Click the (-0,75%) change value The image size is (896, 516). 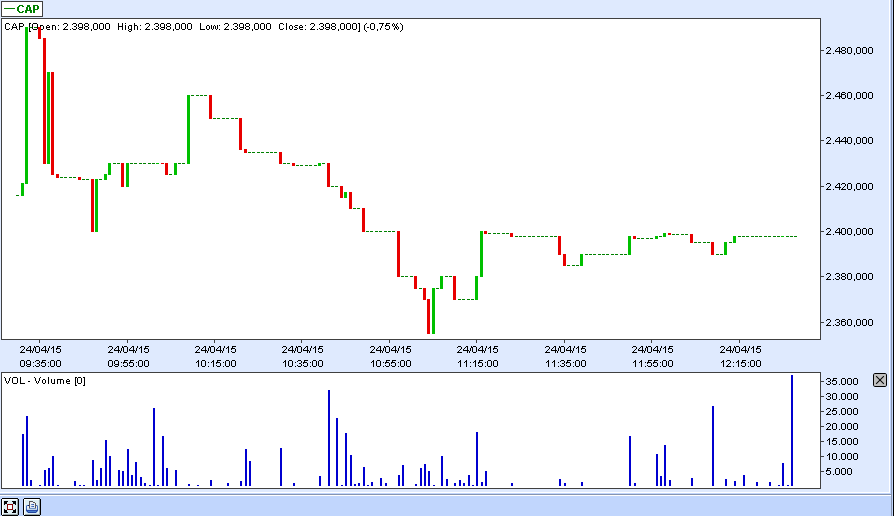tap(383, 26)
